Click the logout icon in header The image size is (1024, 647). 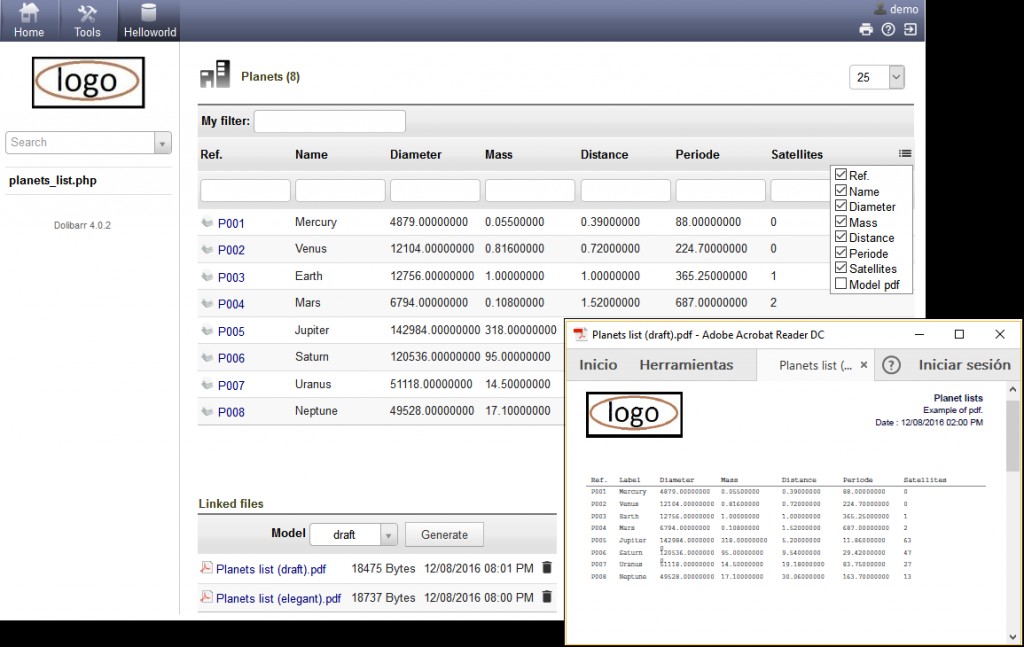[x=910, y=30]
